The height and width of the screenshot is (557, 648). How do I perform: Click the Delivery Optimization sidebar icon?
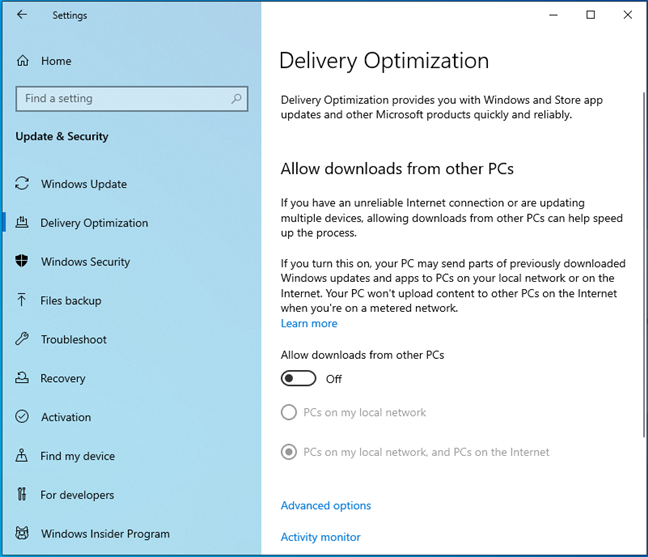(22, 223)
